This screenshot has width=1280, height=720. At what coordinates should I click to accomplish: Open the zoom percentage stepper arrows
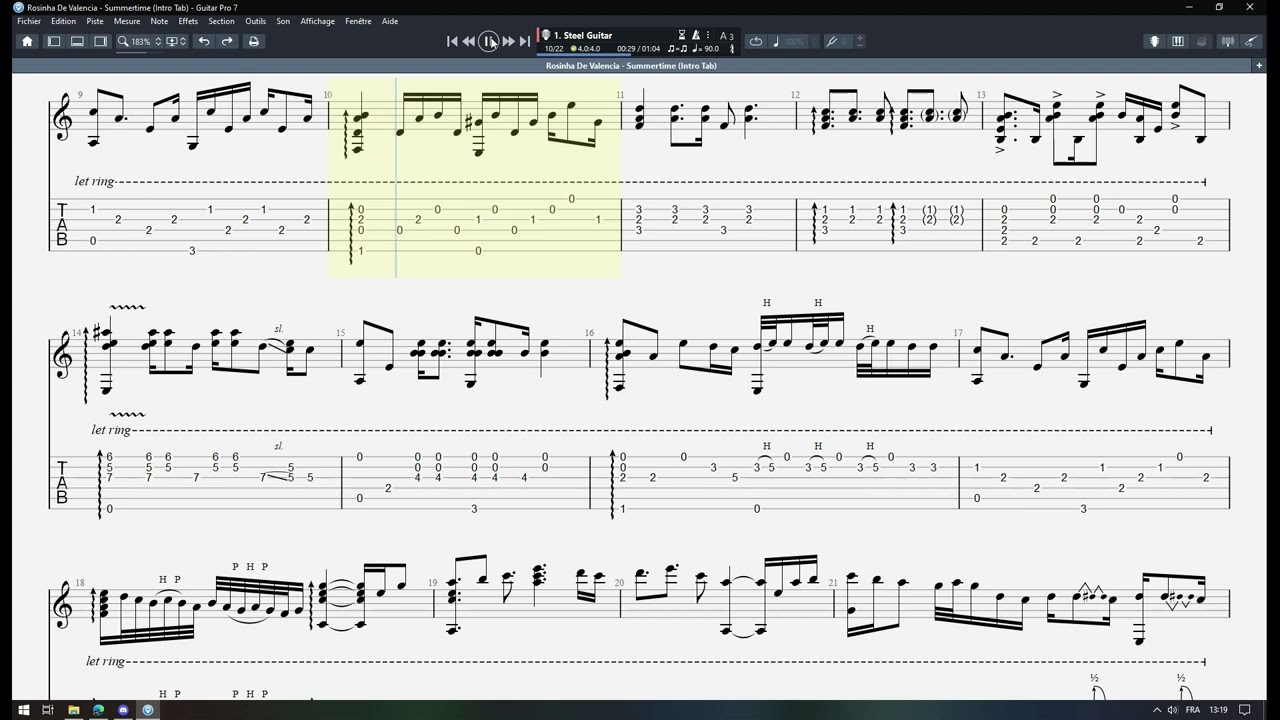157,41
